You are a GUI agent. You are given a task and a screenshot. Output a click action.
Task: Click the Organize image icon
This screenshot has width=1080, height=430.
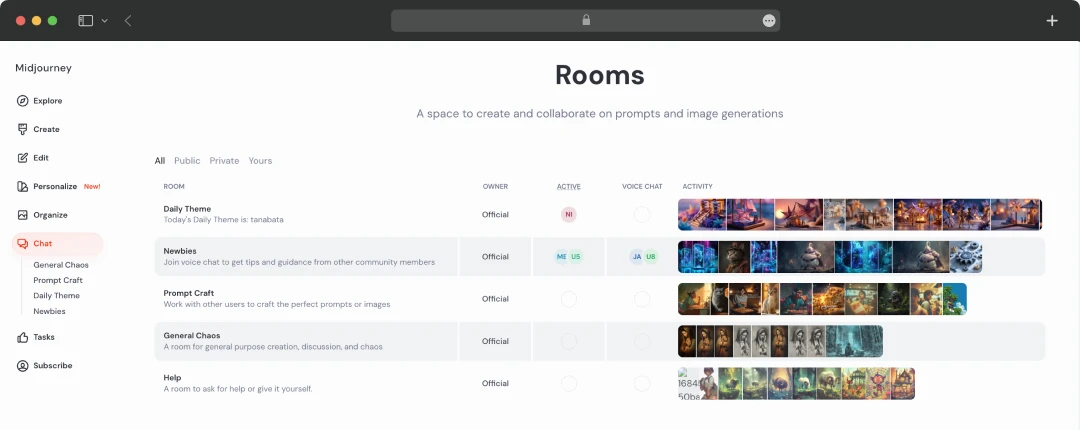(23, 215)
